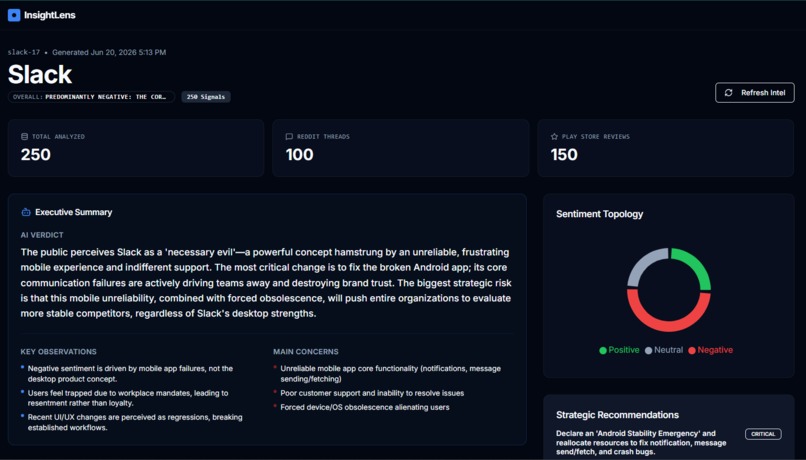Click the gray Neutral legend dot
Image resolution: width=806 pixels, height=460 pixels.
point(649,351)
